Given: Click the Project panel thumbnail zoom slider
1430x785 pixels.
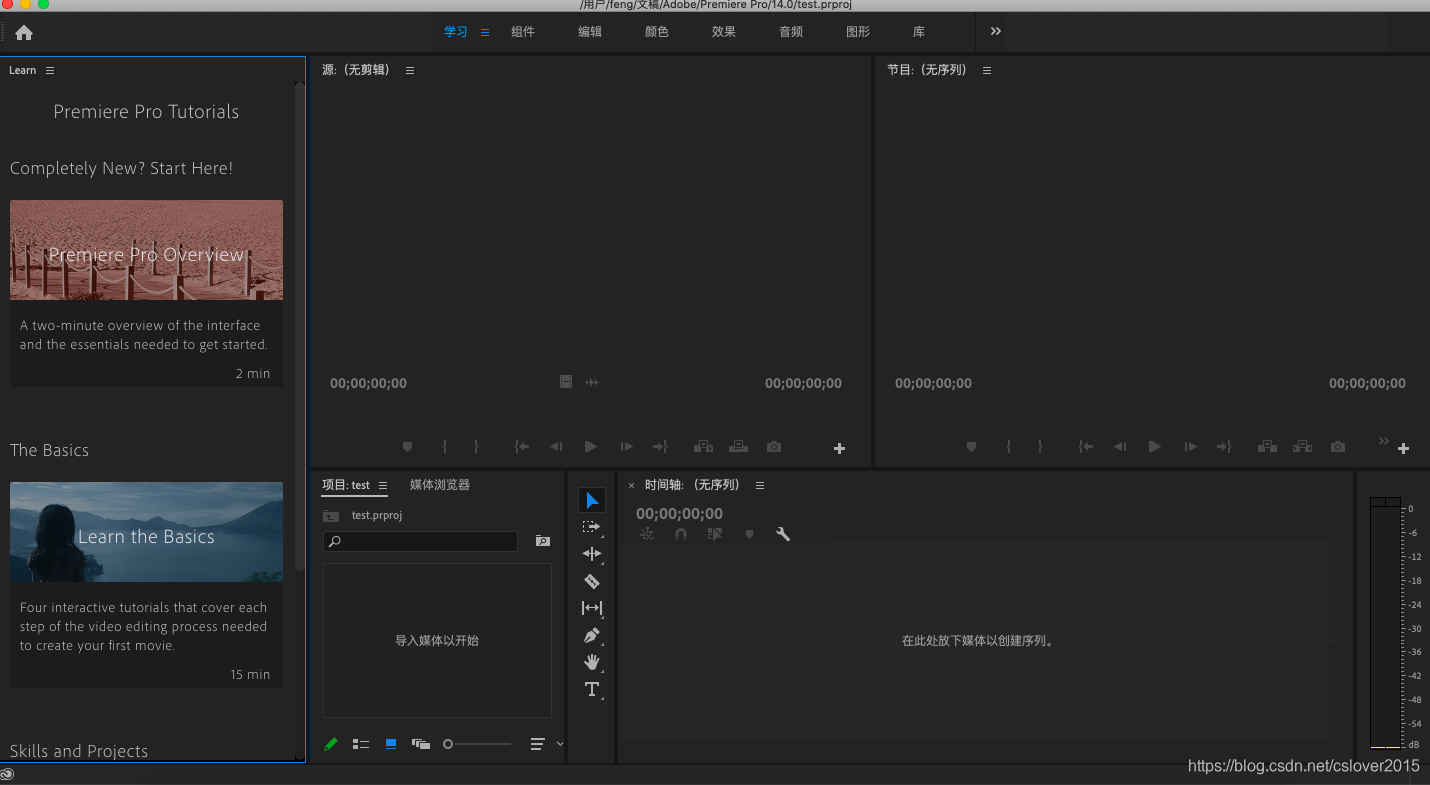Looking at the screenshot, I should click(477, 744).
